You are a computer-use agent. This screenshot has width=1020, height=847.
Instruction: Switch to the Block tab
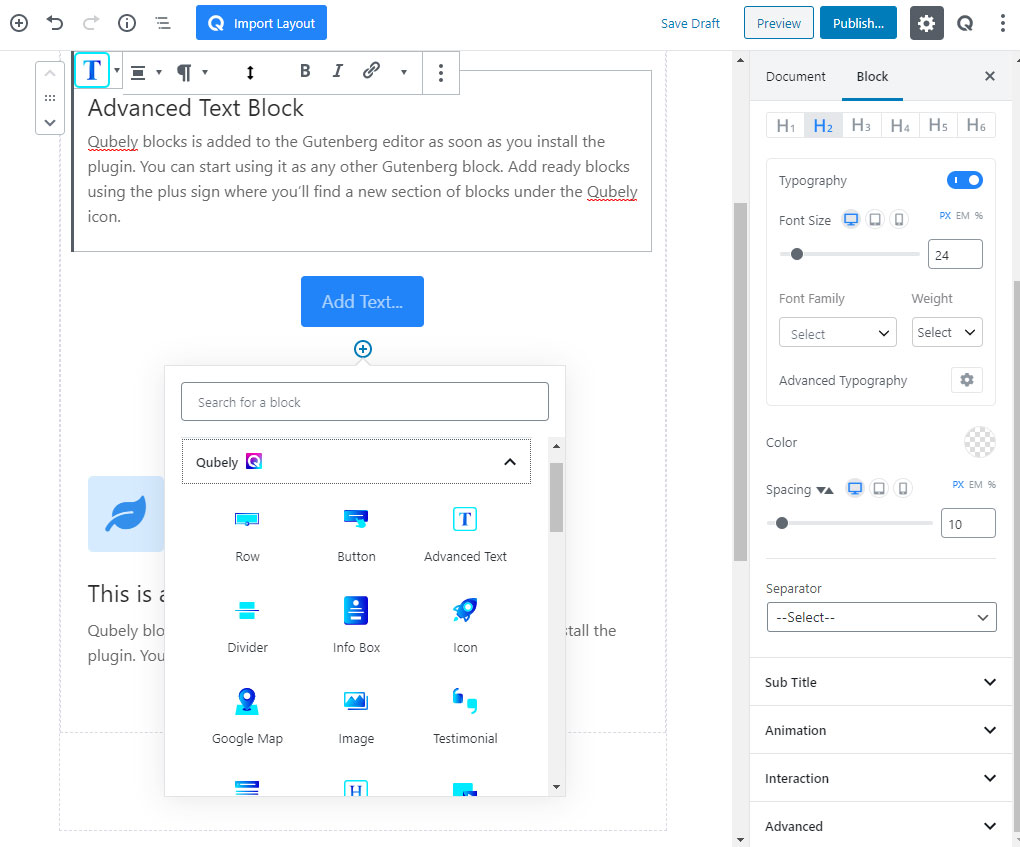[872, 76]
